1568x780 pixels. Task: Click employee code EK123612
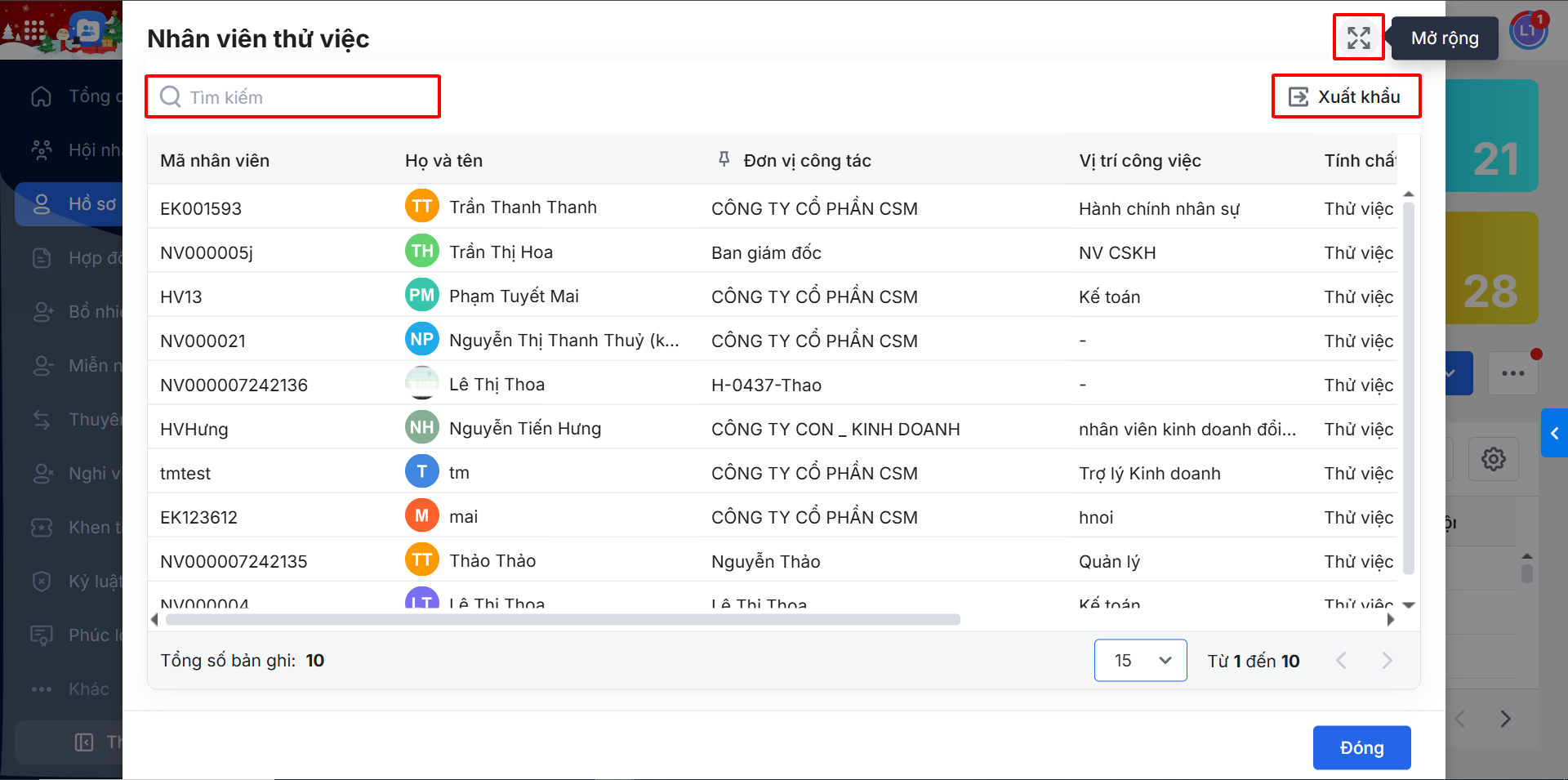tap(198, 517)
